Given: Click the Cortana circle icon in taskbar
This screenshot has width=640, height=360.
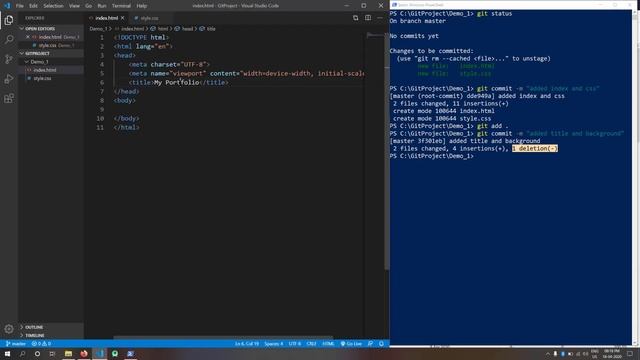Looking at the screenshot, I should pyautogui.click(x=37, y=353).
